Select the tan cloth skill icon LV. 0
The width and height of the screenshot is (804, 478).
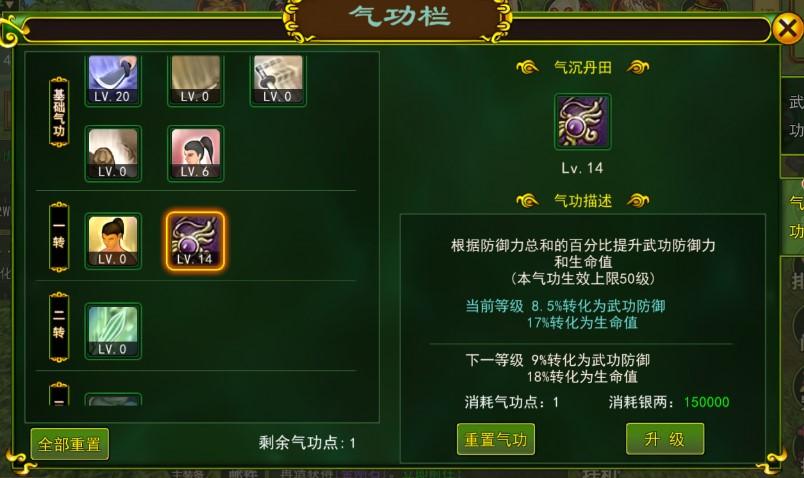(x=195, y=79)
